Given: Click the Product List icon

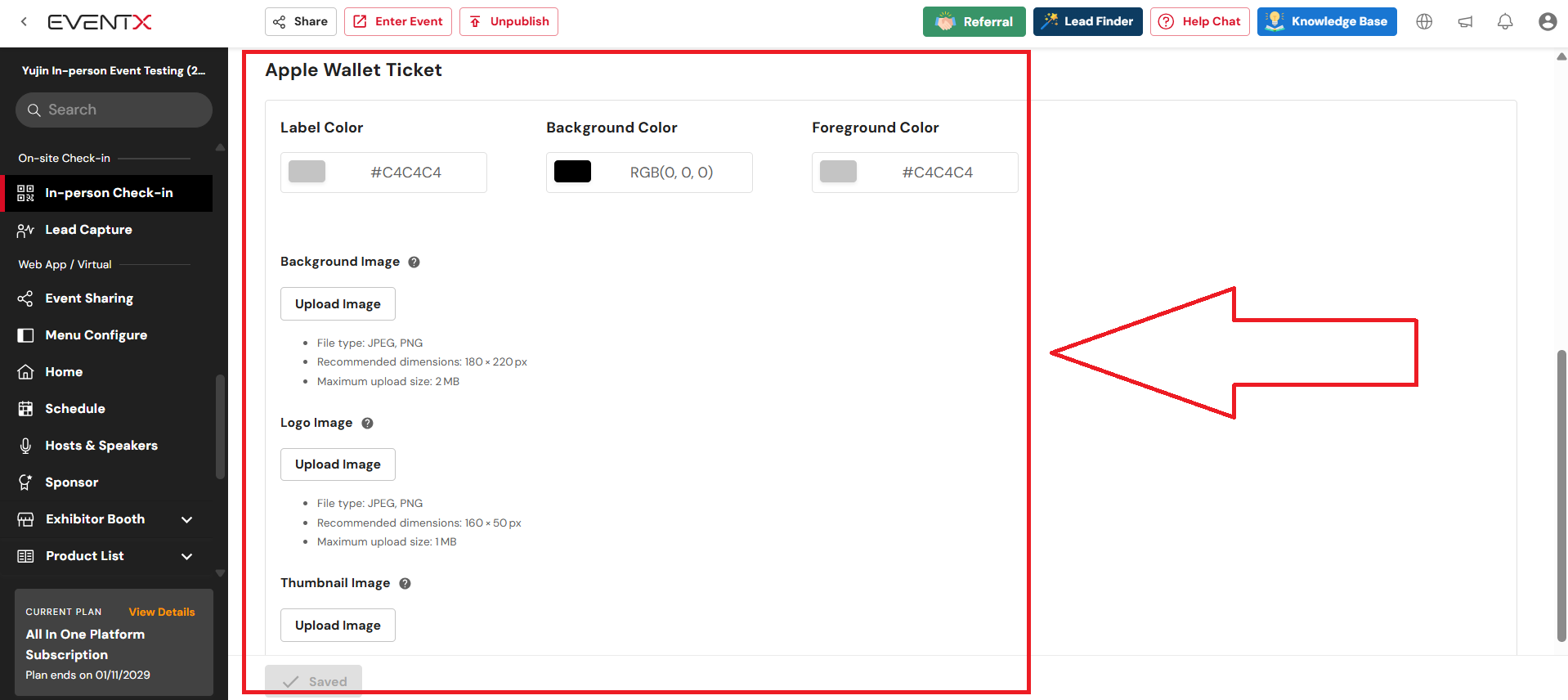Looking at the screenshot, I should [25, 556].
